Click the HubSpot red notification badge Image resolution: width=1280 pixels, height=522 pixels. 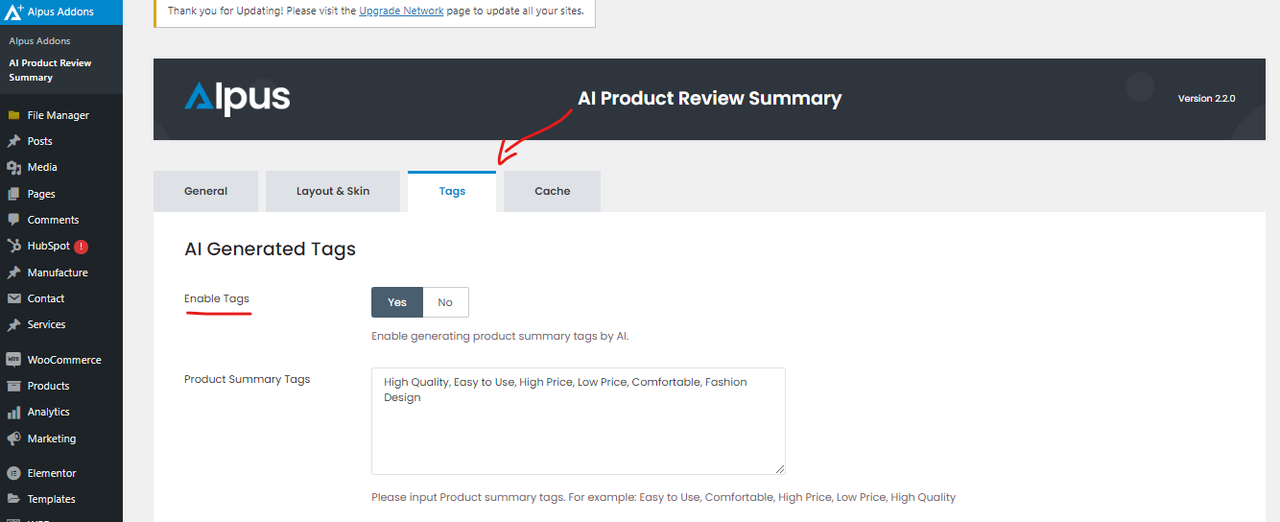click(x=81, y=246)
